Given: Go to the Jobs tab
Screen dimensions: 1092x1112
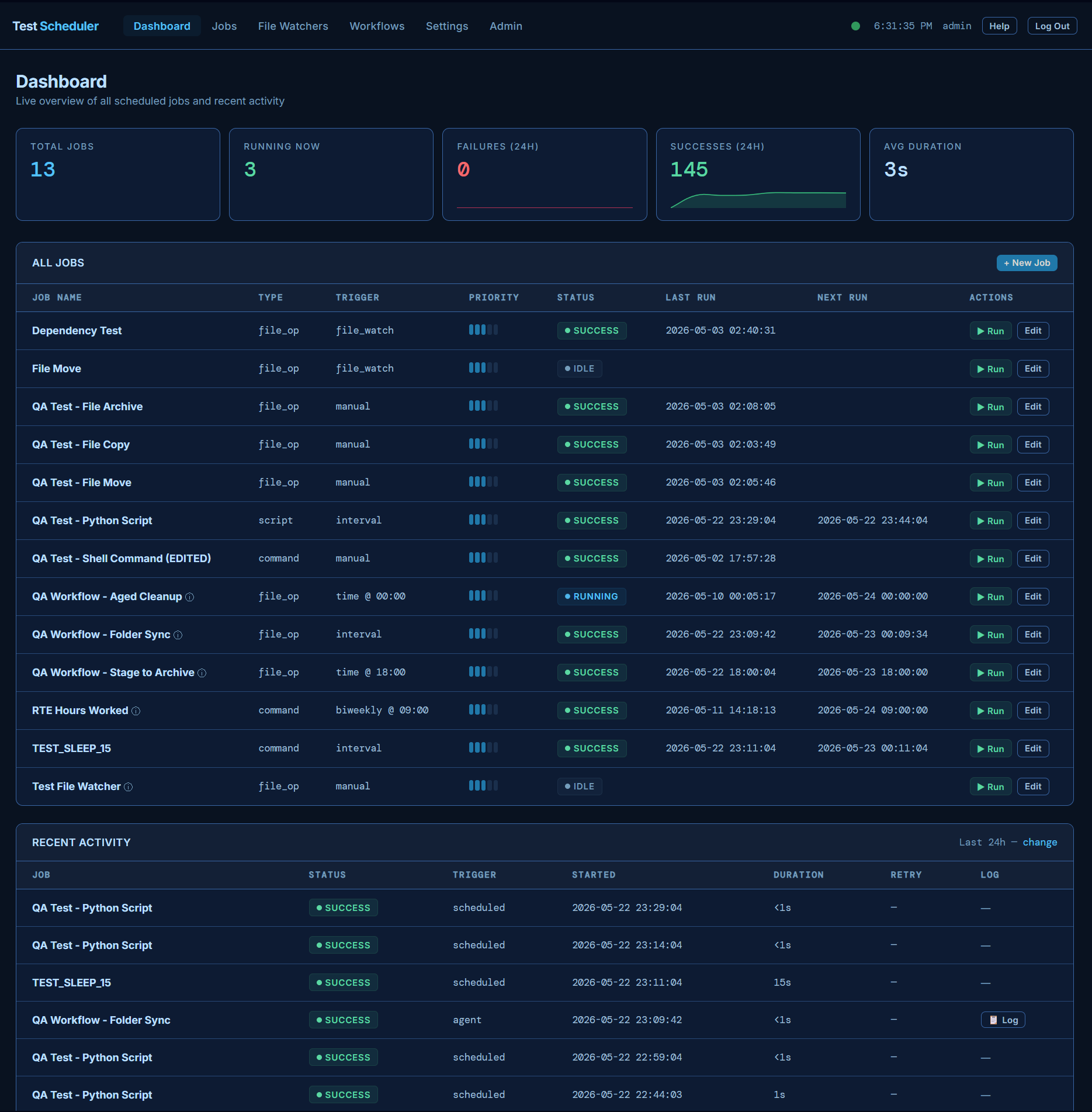Looking at the screenshot, I should pos(224,26).
